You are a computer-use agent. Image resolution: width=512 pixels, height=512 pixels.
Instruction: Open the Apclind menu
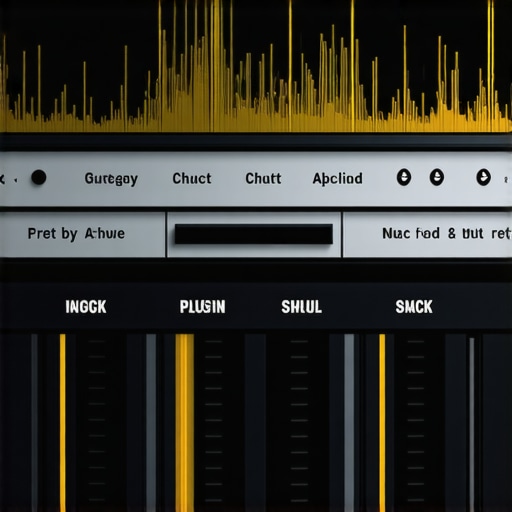pos(337,179)
